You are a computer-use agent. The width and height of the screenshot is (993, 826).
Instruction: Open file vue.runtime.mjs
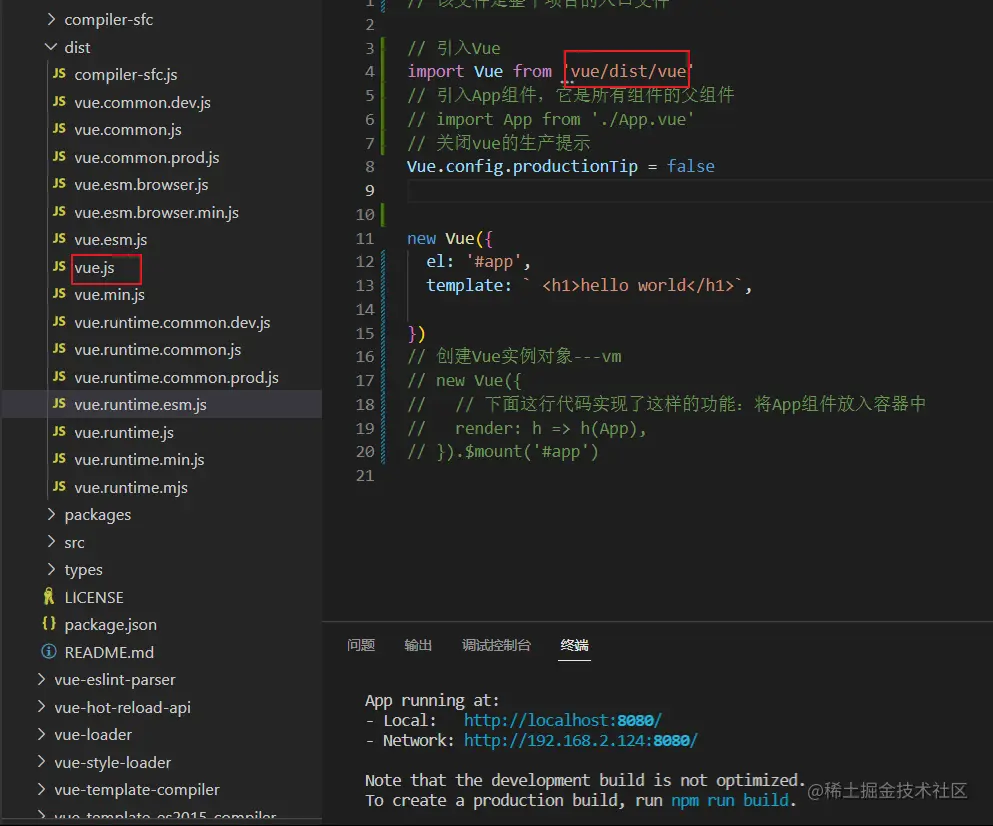131,488
